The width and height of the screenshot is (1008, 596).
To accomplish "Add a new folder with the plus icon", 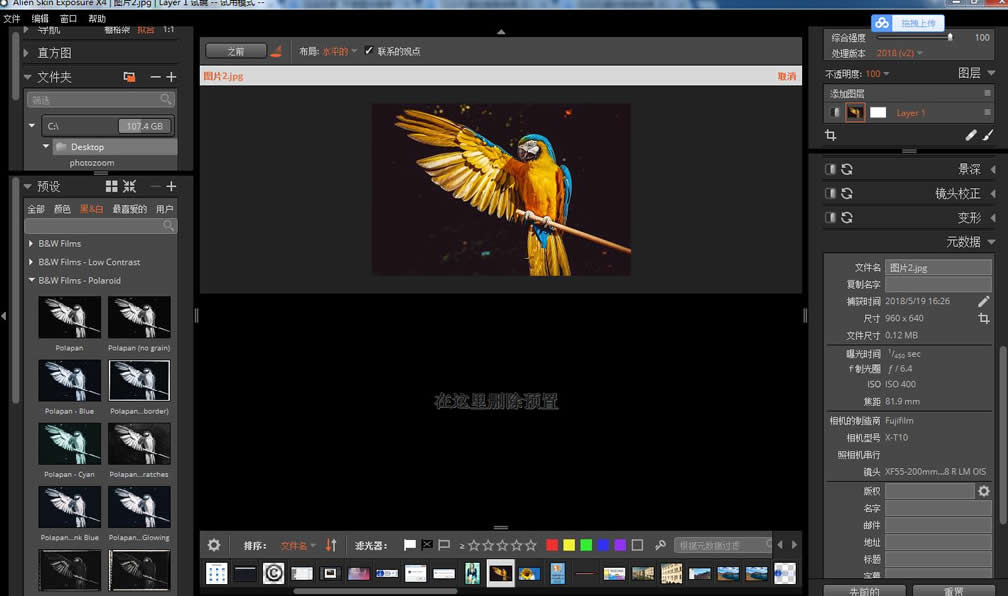I will coord(171,77).
